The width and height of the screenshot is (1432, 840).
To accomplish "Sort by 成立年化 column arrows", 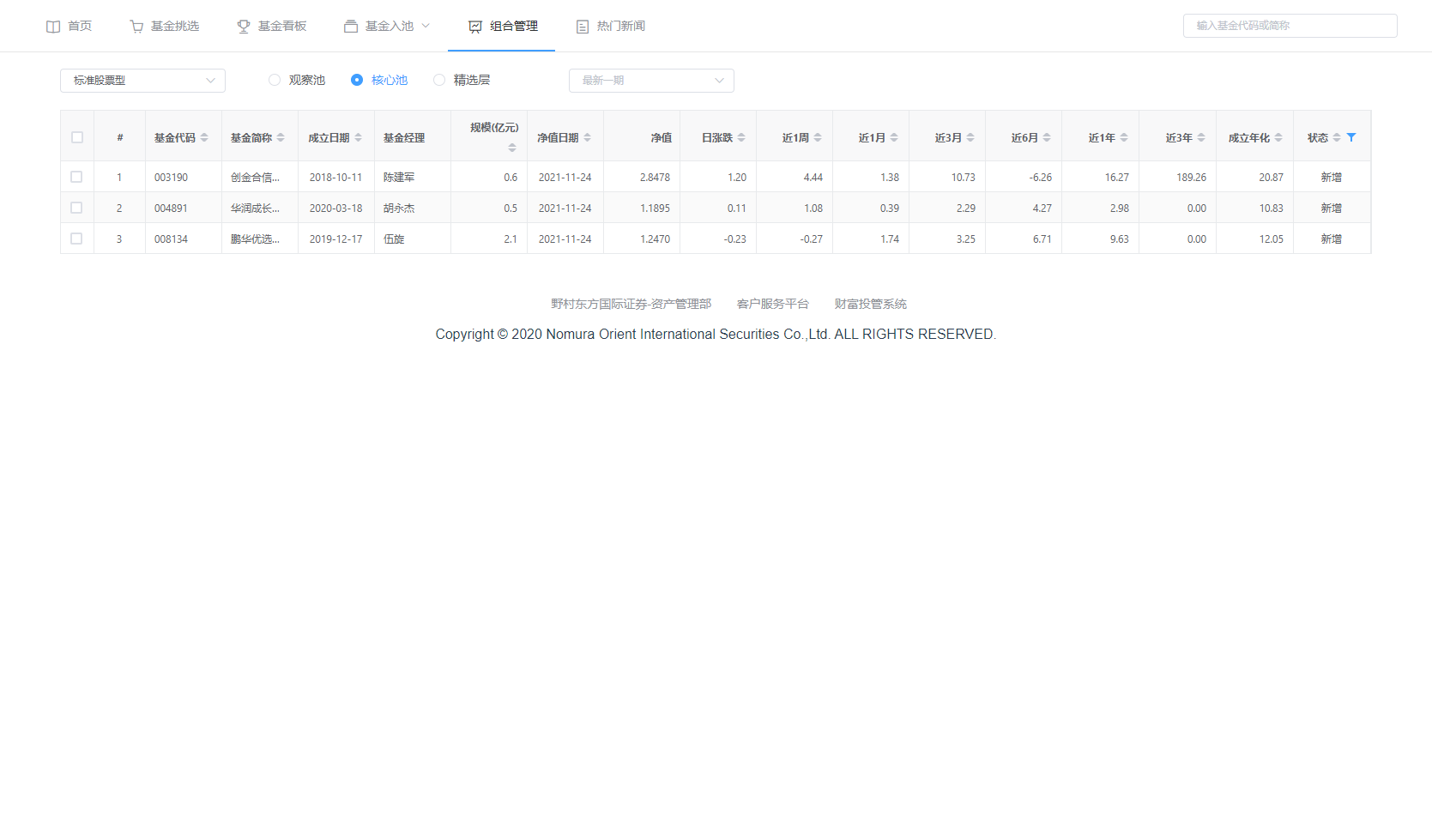I will [1278, 137].
